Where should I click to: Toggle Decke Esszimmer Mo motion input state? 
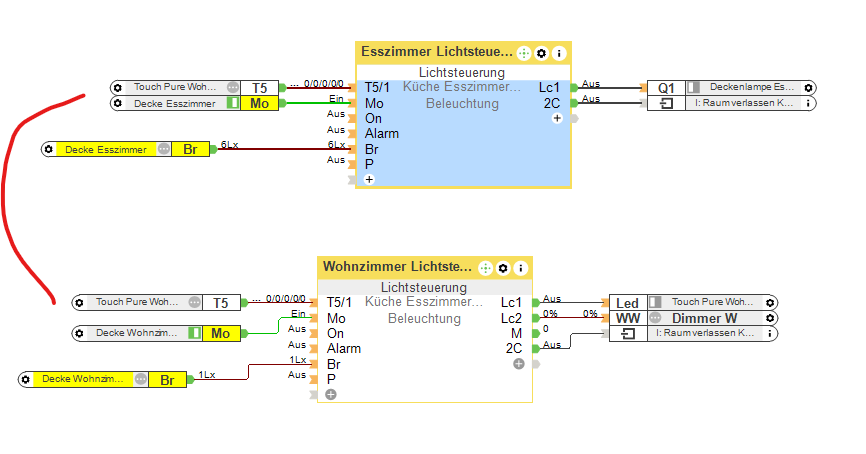click(x=233, y=103)
